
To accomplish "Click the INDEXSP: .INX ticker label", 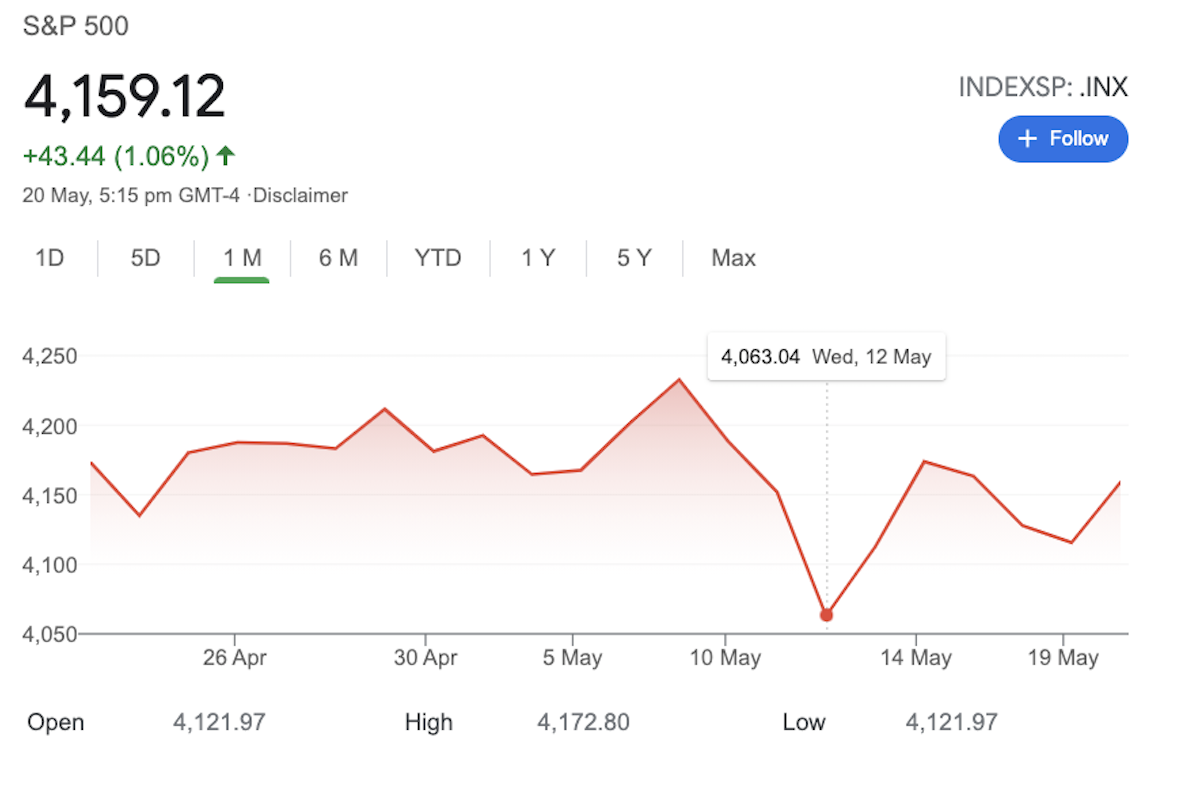I will (x=1043, y=88).
